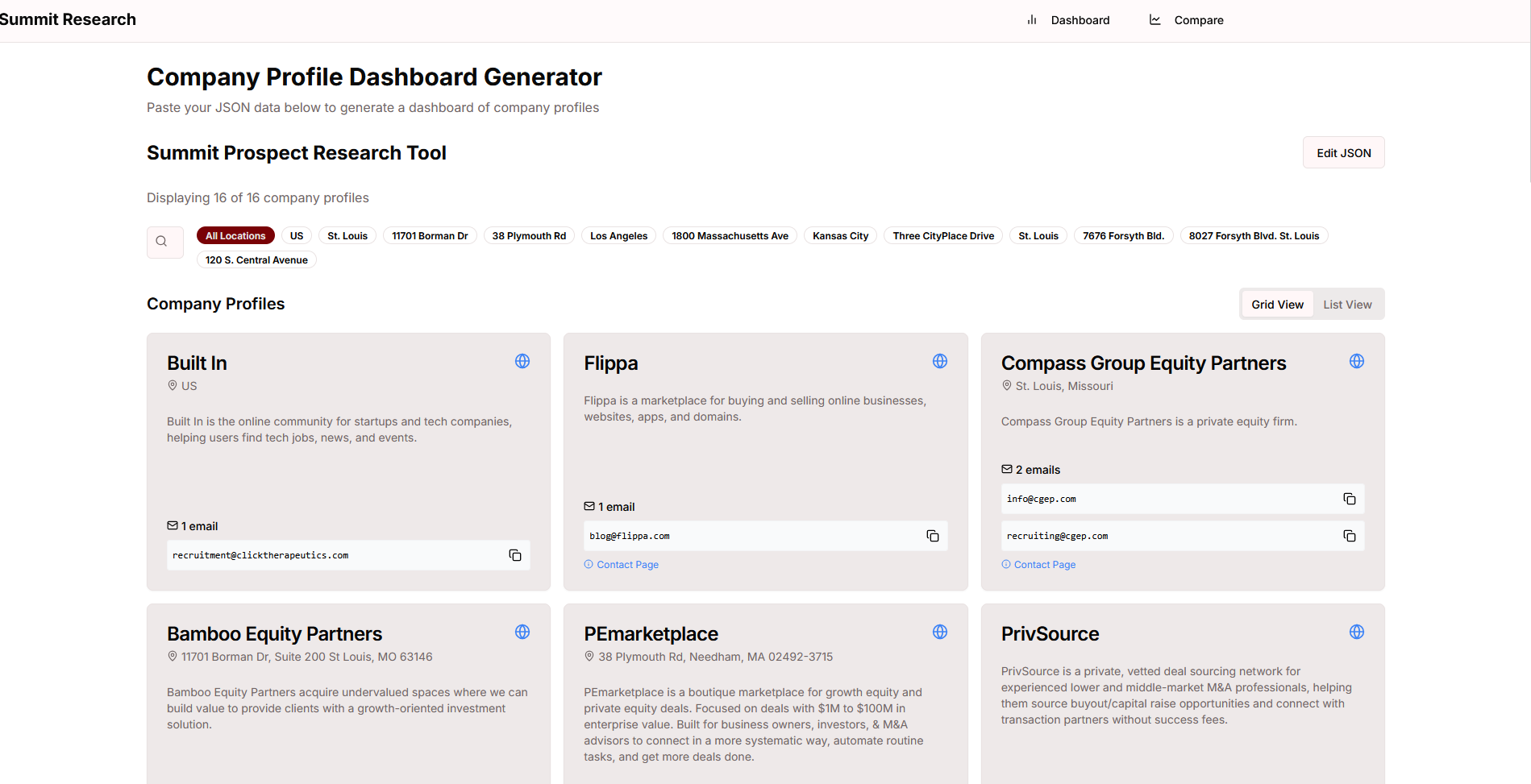The width and height of the screenshot is (1531, 784).
Task: Click Compass Group Equity Partners globe icon
Action: pyautogui.click(x=1356, y=361)
